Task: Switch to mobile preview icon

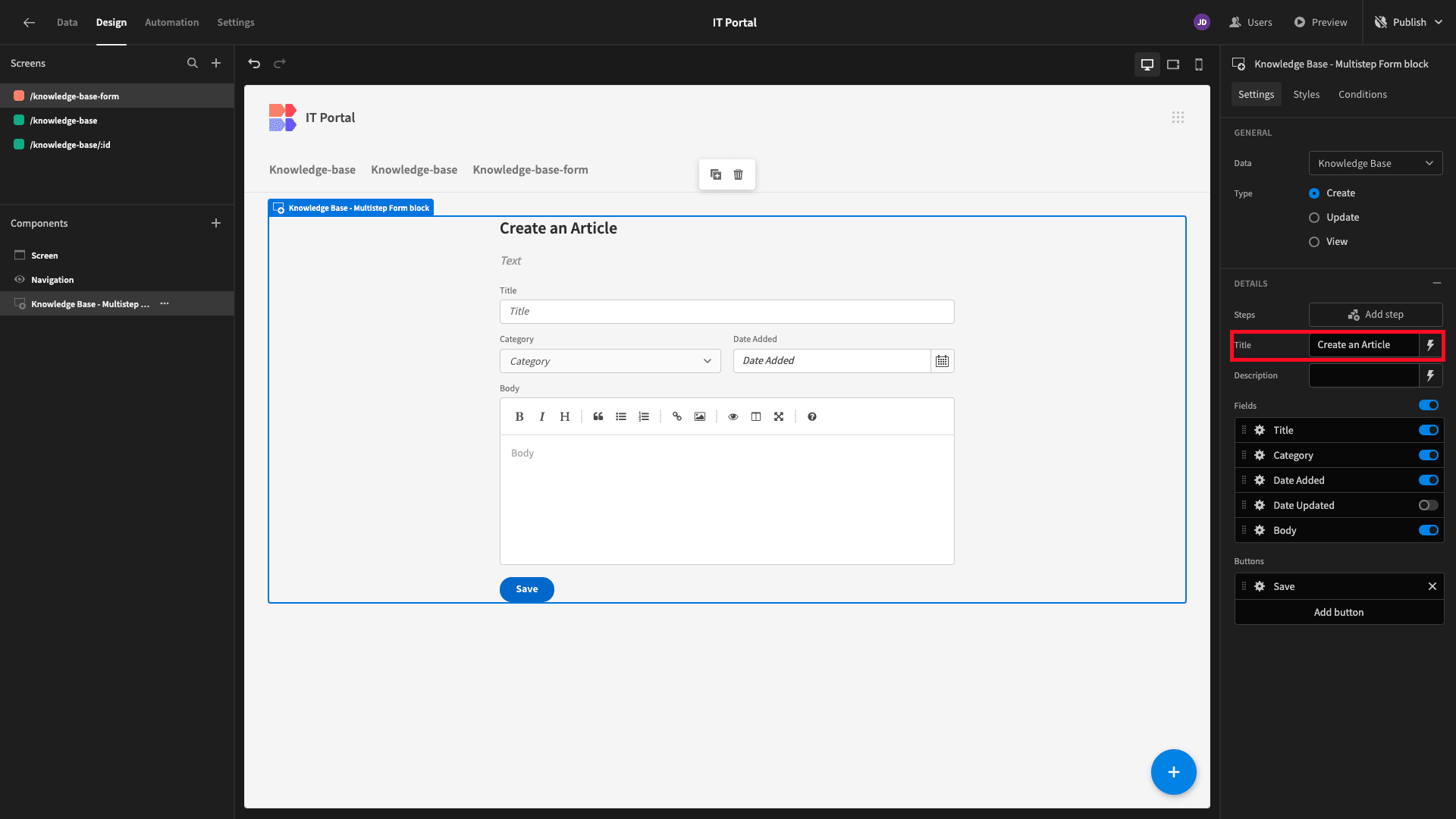Action: [x=1199, y=64]
